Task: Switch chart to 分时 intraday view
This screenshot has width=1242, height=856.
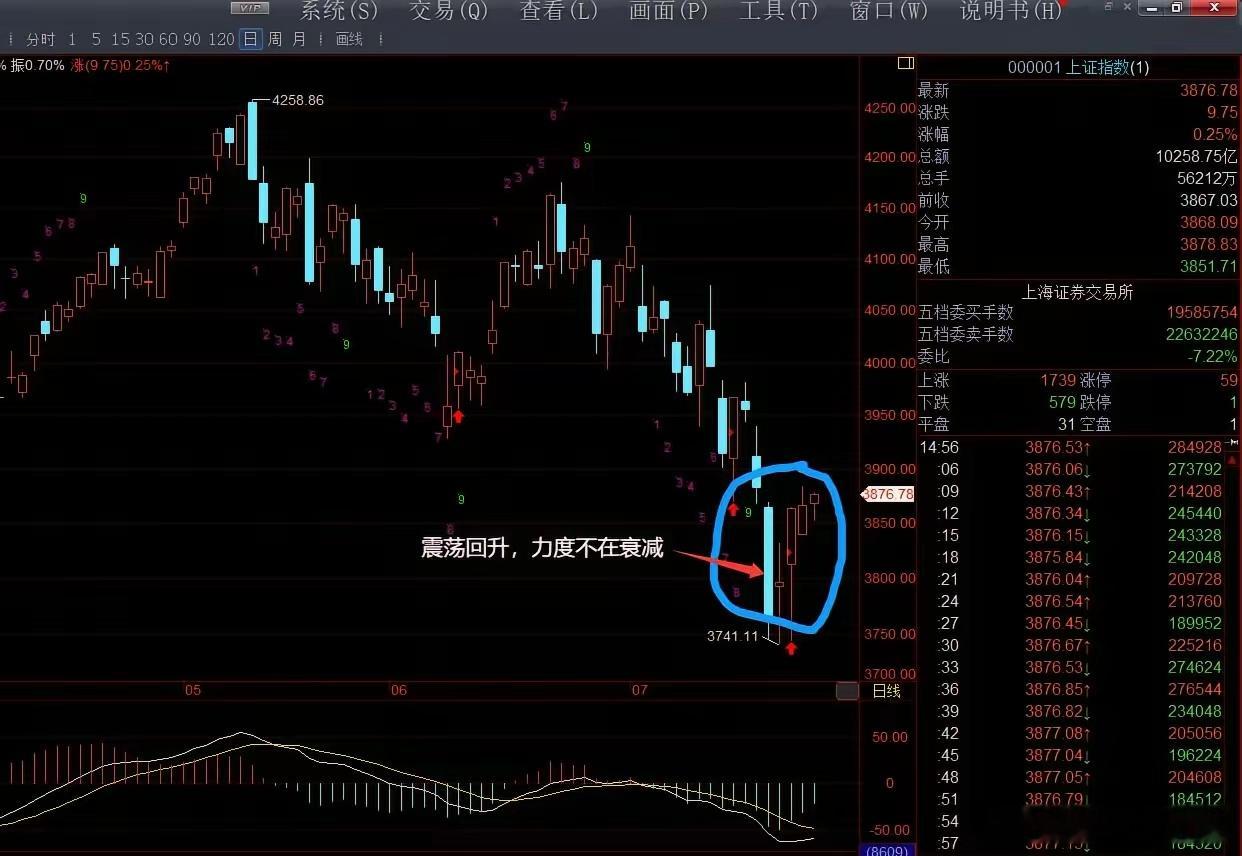Action: [x=40, y=40]
